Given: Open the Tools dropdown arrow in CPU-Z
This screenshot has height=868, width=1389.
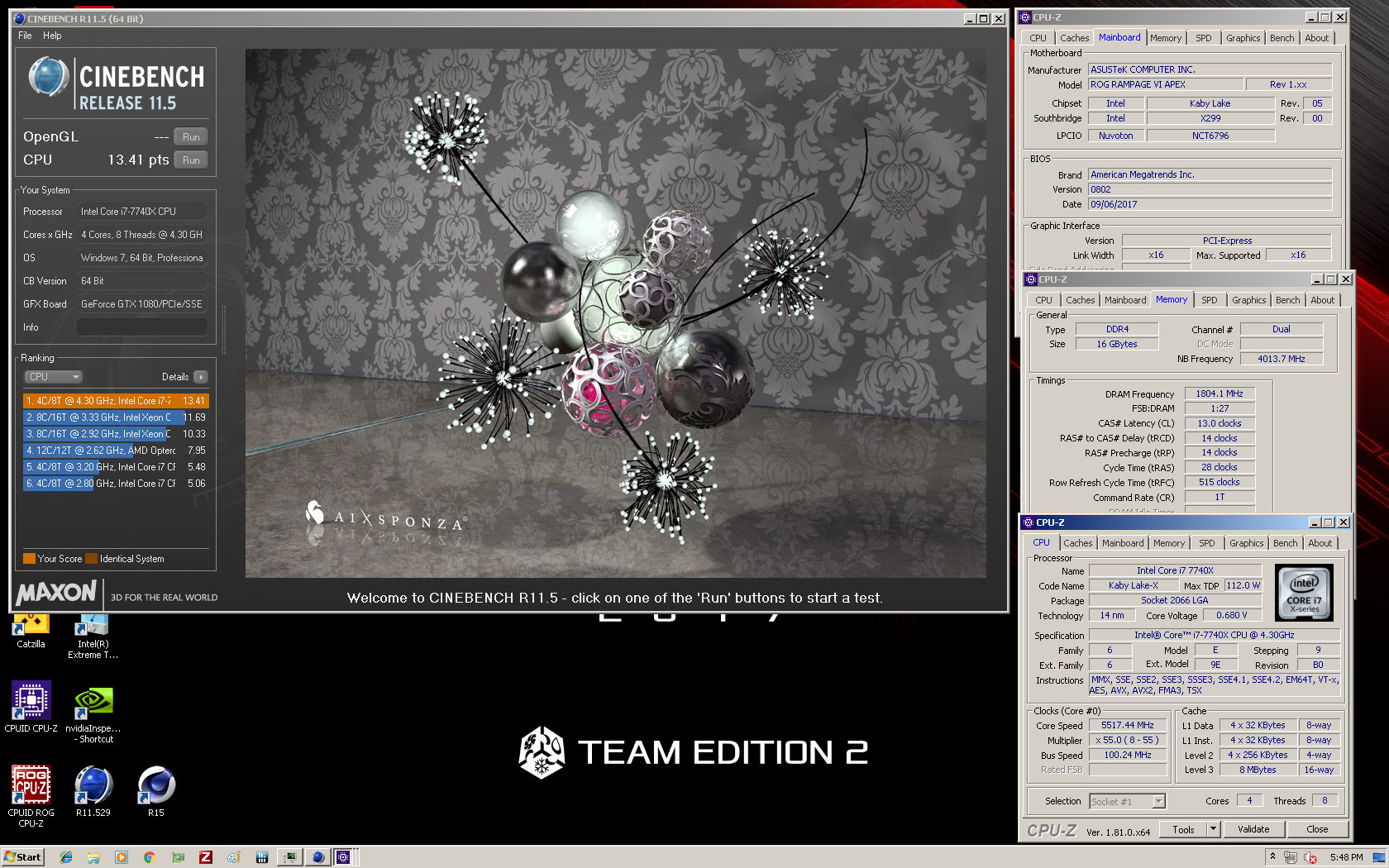Looking at the screenshot, I should point(1214,829).
